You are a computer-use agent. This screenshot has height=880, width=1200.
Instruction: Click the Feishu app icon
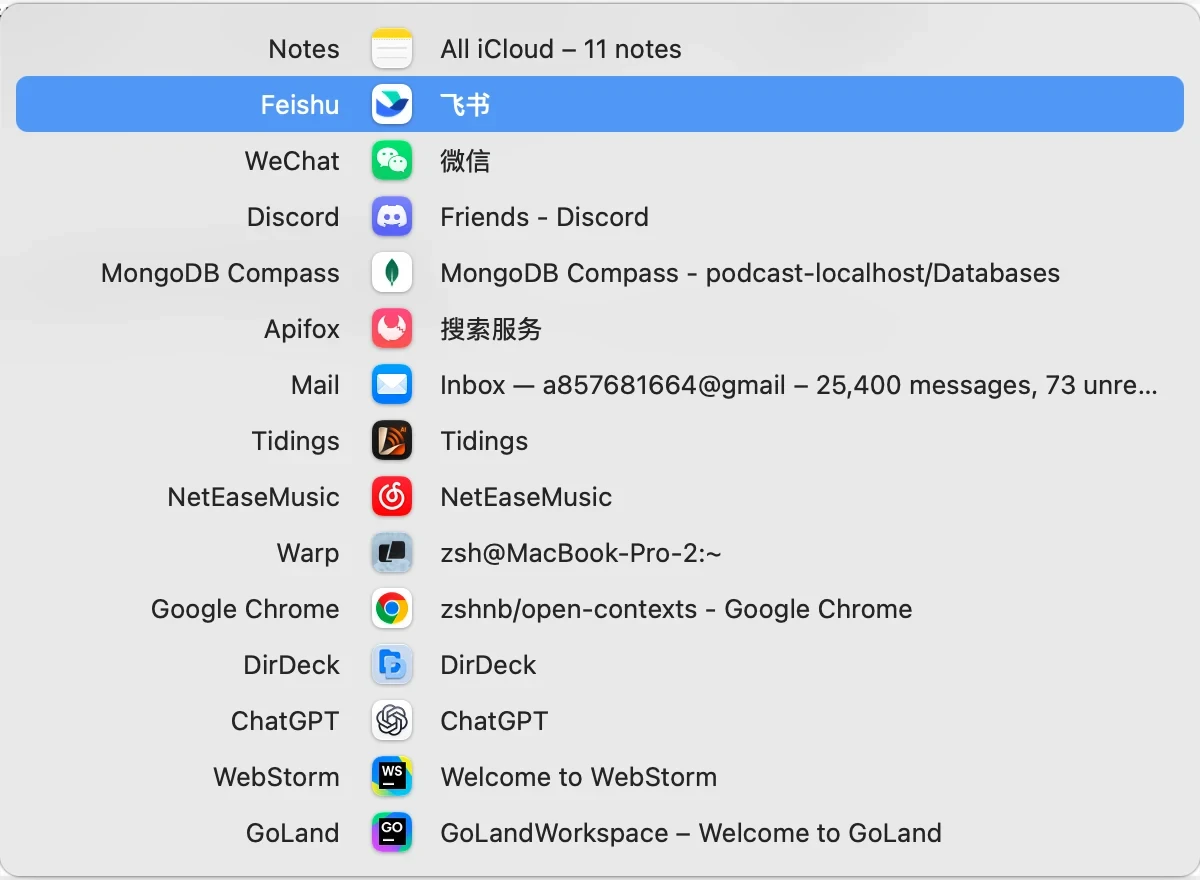pos(392,105)
